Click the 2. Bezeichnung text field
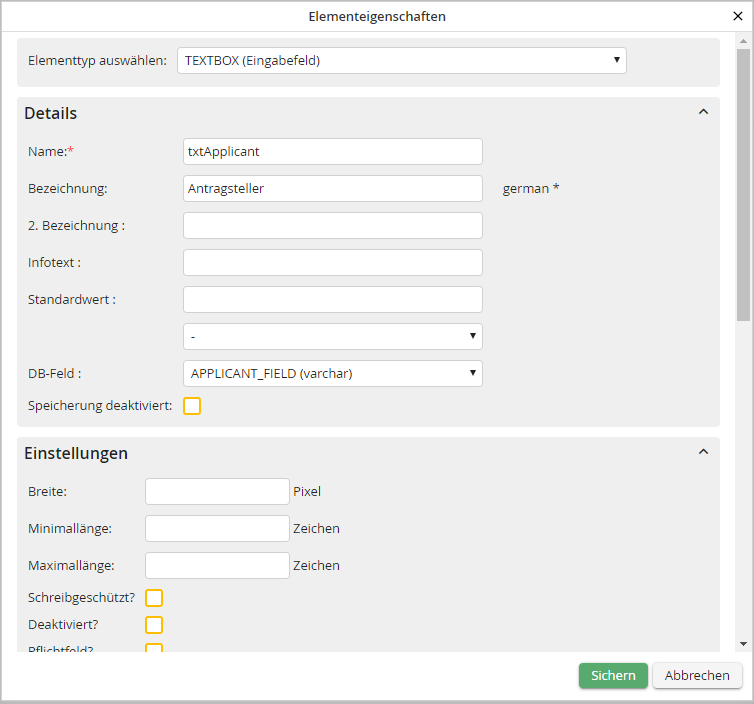This screenshot has width=754, height=704. 332,225
